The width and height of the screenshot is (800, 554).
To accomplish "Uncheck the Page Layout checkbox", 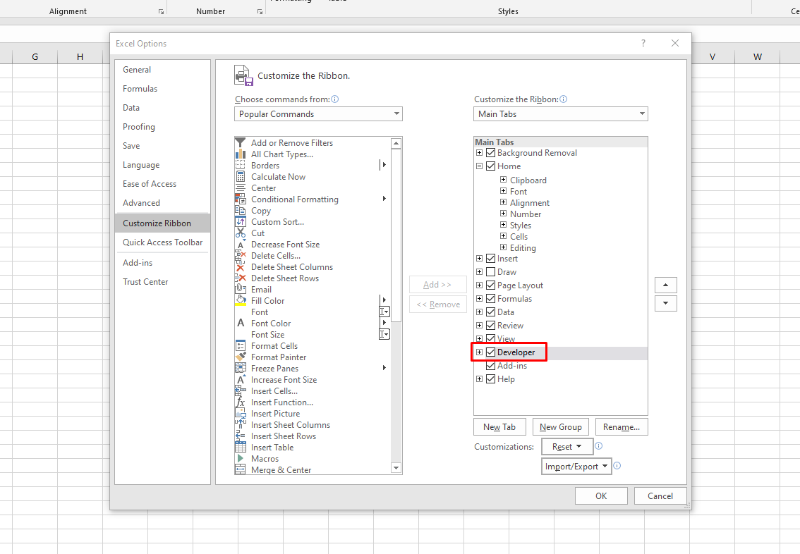I will tap(491, 285).
